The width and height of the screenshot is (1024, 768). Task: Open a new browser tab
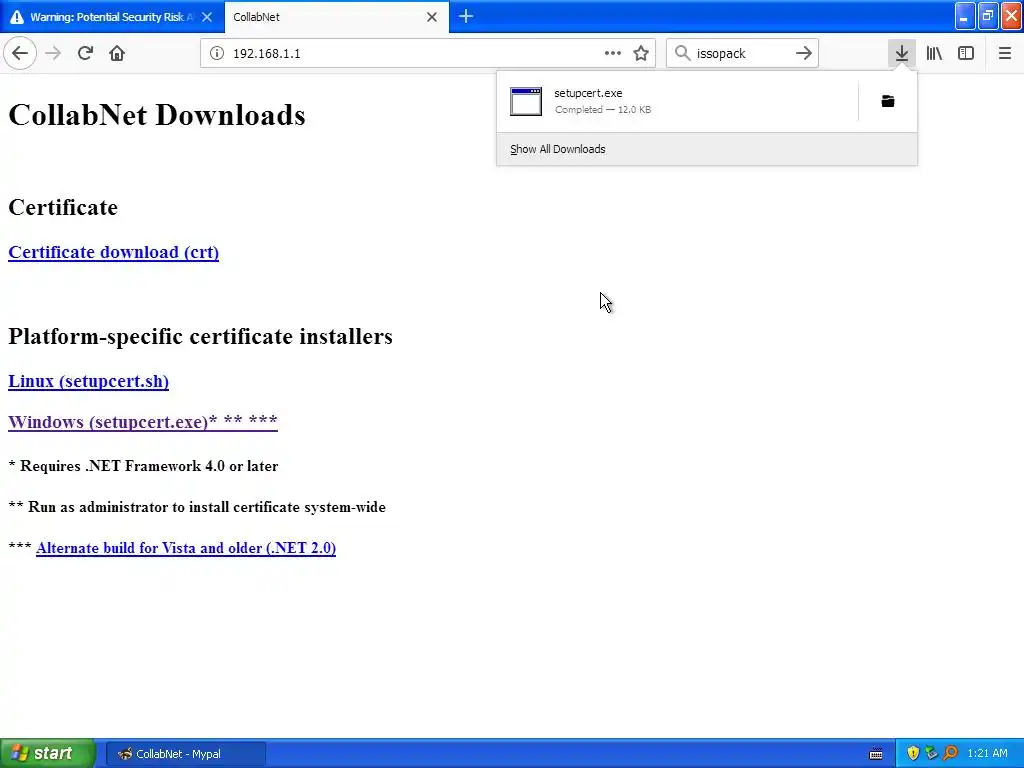click(x=466, y=16)
